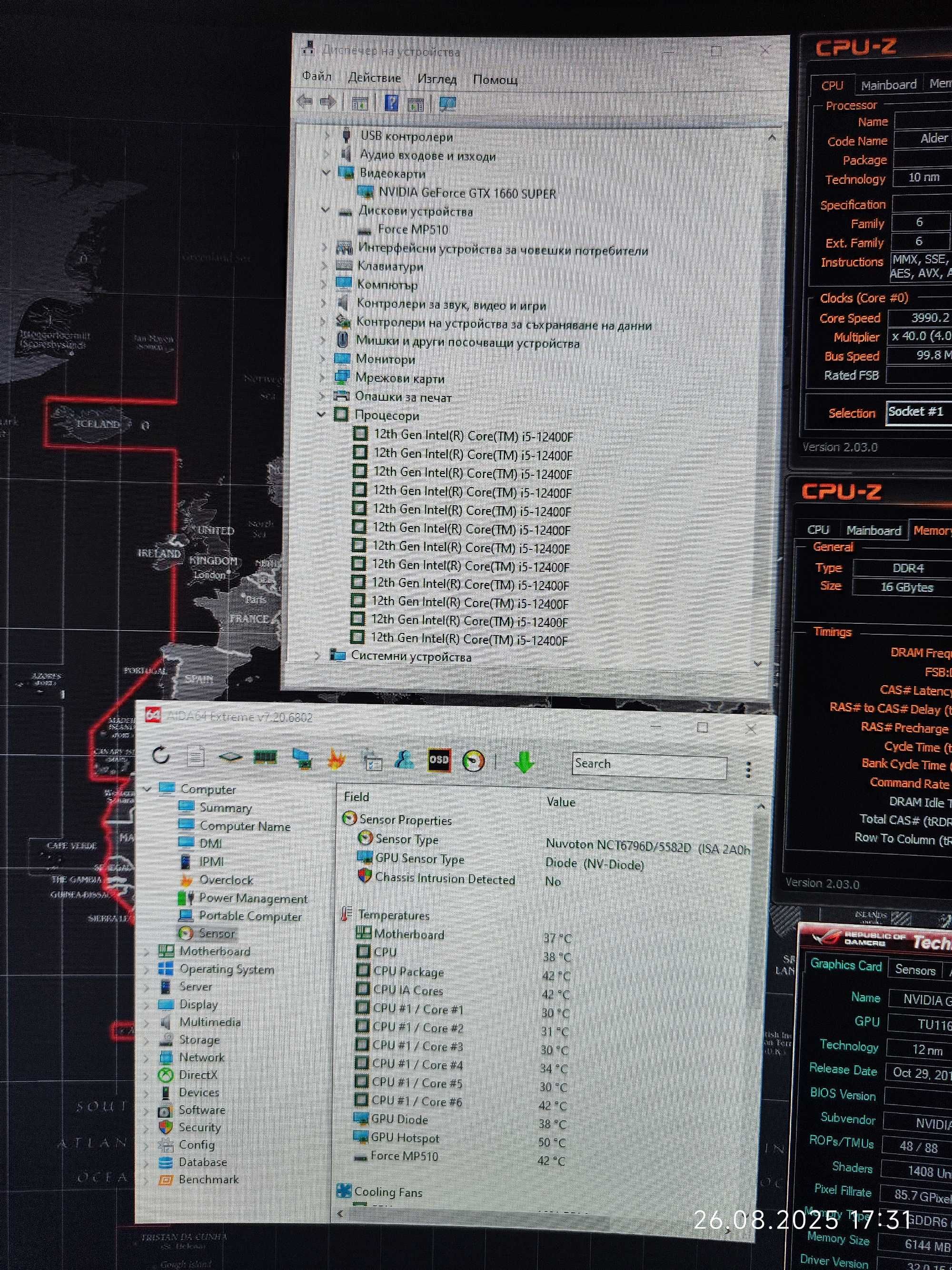Image resolution: width=952 pixels, height=1270 pixels.
Task: Open the Файл menu
Action: [x=317, y=76]
